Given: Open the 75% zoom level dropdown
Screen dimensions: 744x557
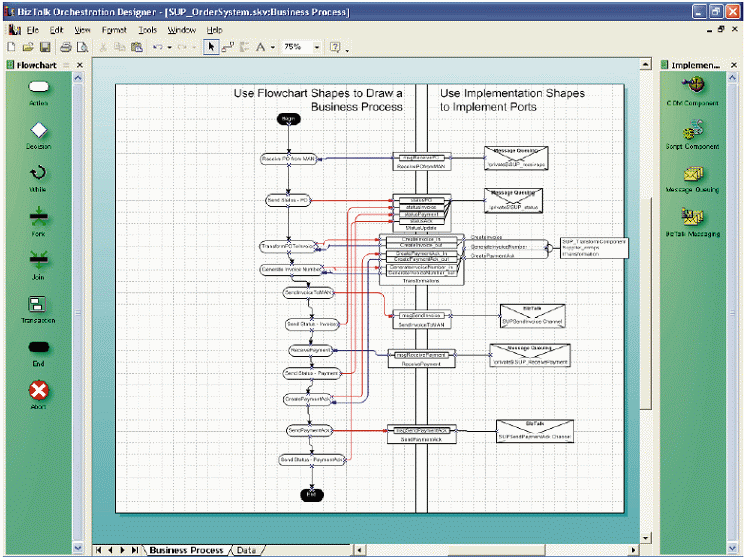Looking at the screenshot, I should [317, 47].
